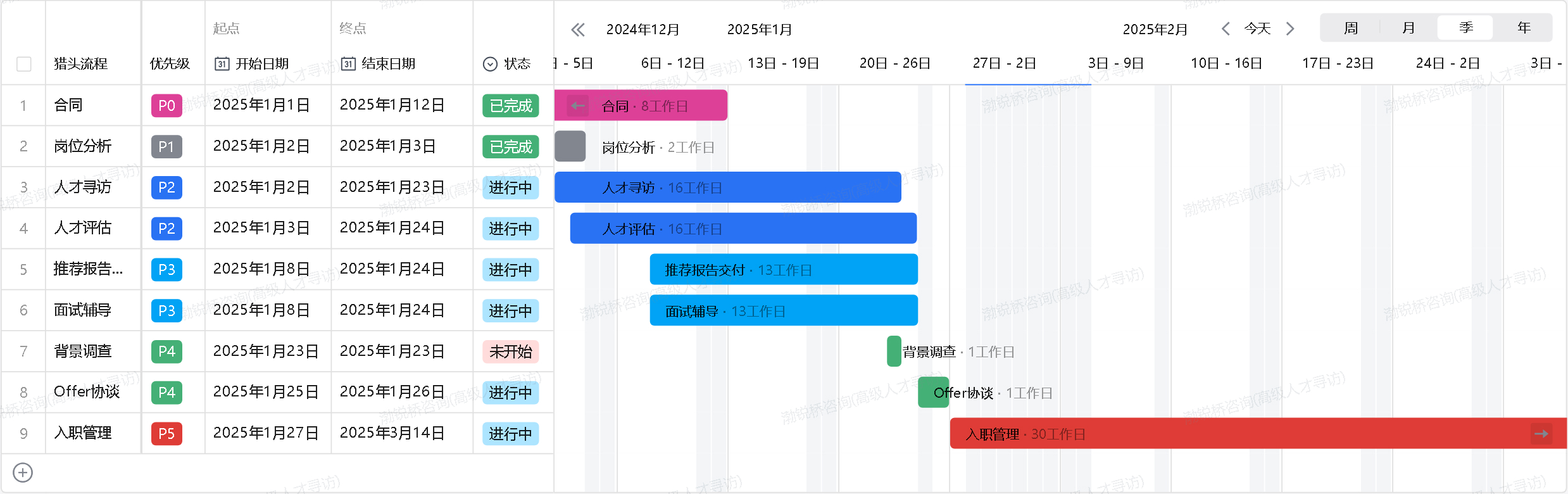Click the double-chevron collapse panel icon
This screenshot has width=1568, height=494.
click(x=577, y=30)
